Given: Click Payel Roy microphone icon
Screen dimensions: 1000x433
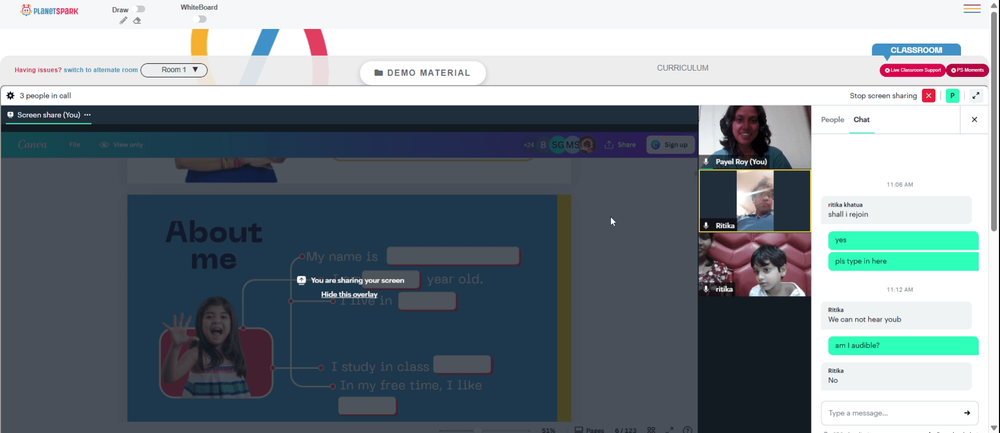Looking at the screenshot, I should pyautogui.click(x=706, y=162).
